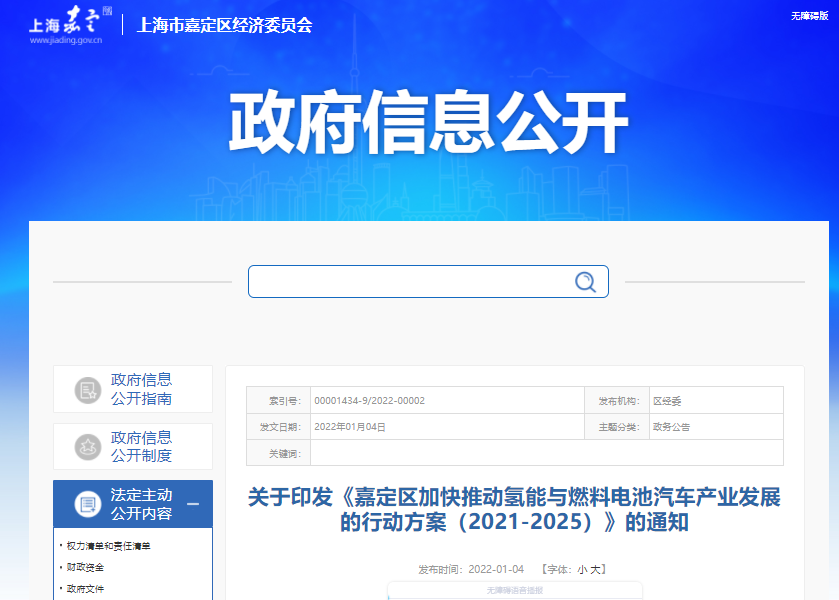
Task: Toggle 大 to enlarge article font
Action: [x=596, y=567]
